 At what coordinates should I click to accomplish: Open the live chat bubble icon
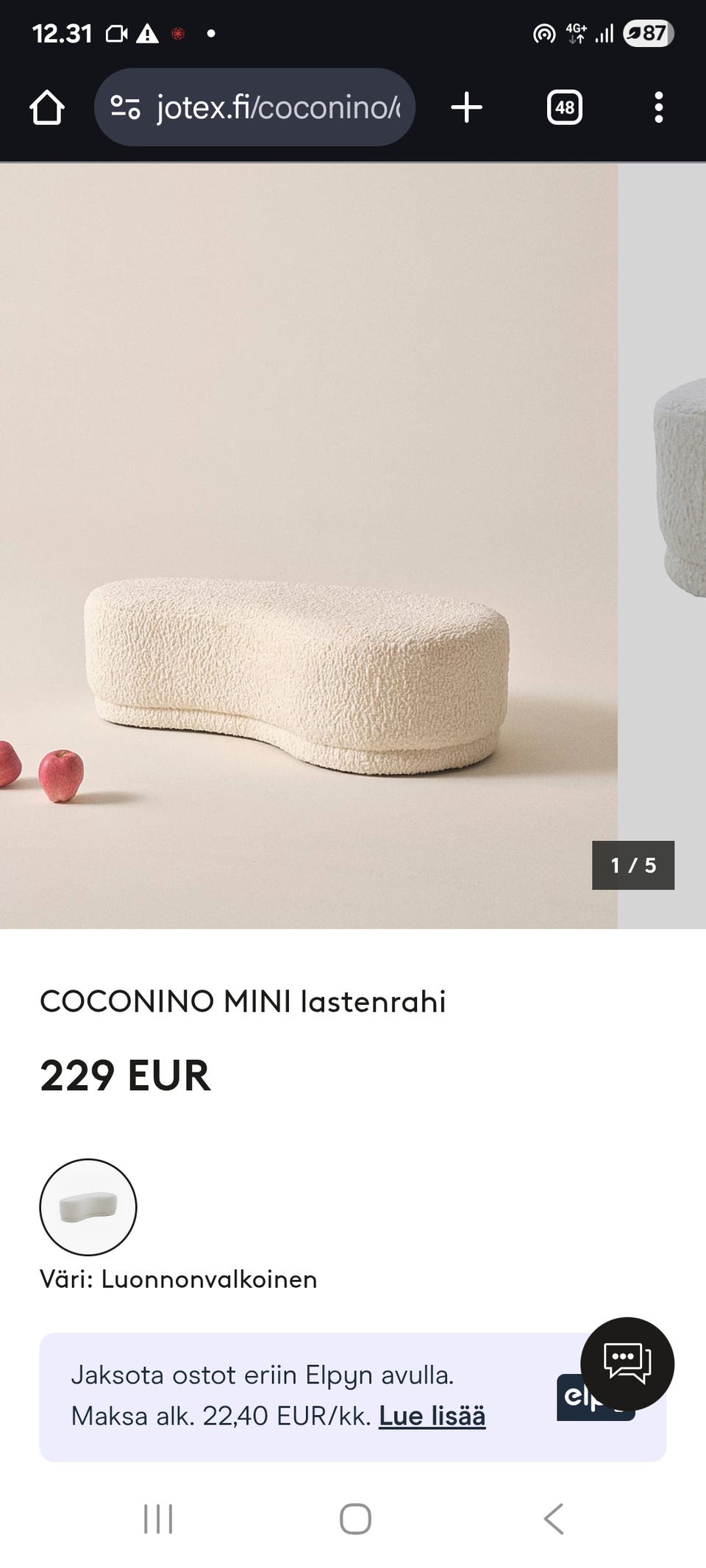click(627, 1364)
